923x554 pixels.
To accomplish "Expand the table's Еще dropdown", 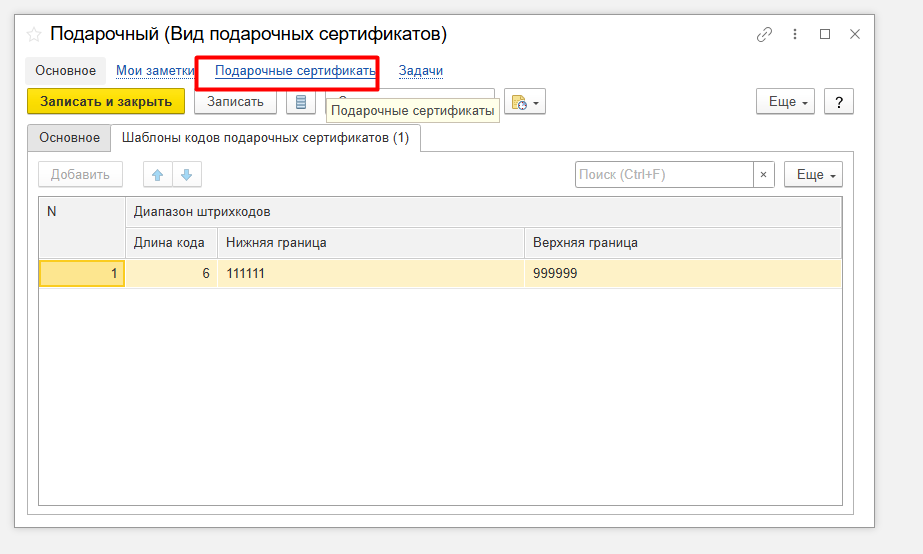I will pyautogui.click(x=813, y=175).
